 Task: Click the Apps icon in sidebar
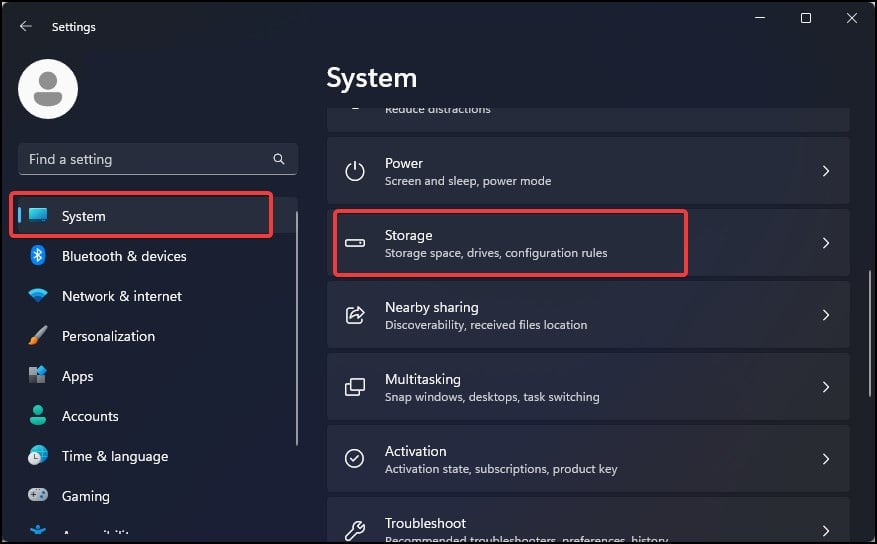coord(38,375)
